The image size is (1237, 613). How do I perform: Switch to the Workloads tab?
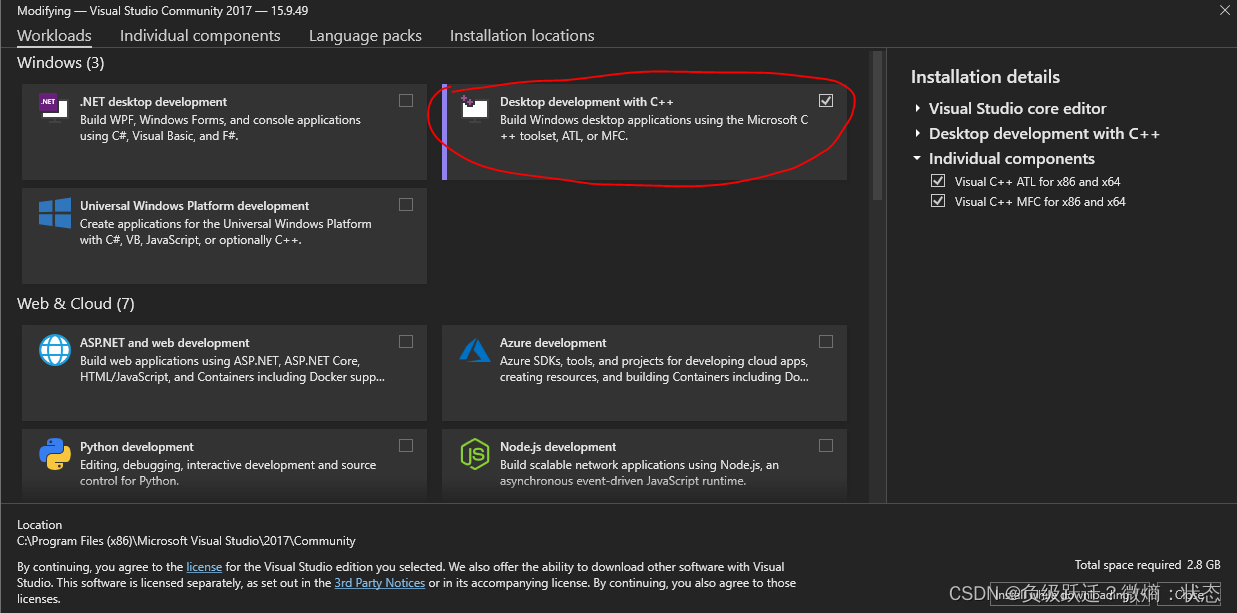tap(54, 35)
